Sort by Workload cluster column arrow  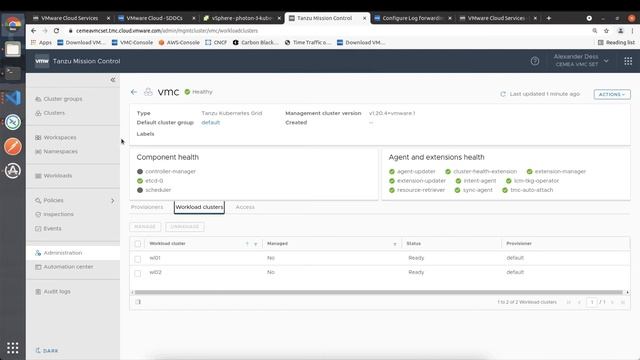click(x=247, y=244)
